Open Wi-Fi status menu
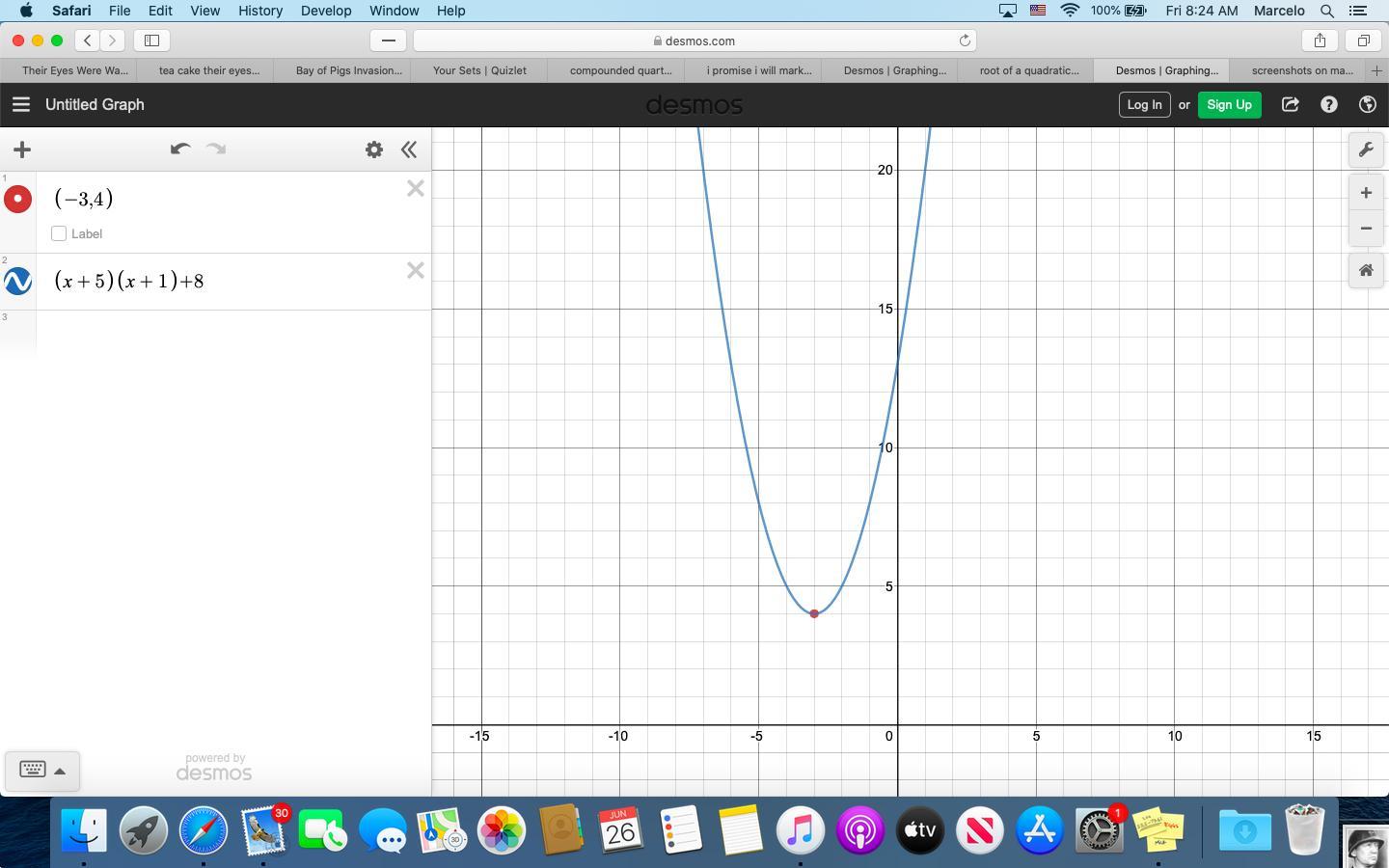1389x868 pixels. pos(1070,11)
